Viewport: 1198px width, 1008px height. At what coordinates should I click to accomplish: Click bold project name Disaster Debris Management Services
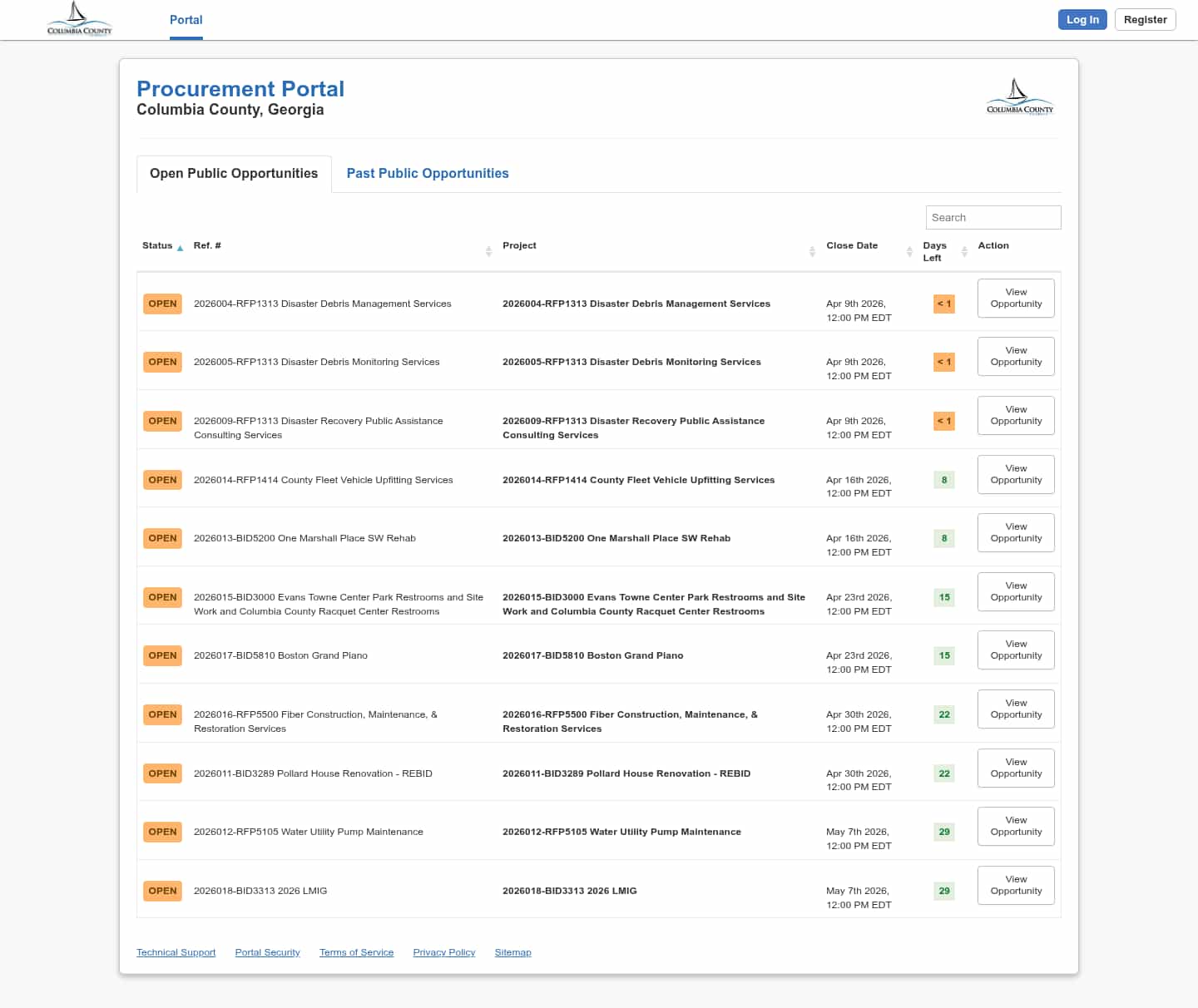pyautogui.click(x=636, y=304)
